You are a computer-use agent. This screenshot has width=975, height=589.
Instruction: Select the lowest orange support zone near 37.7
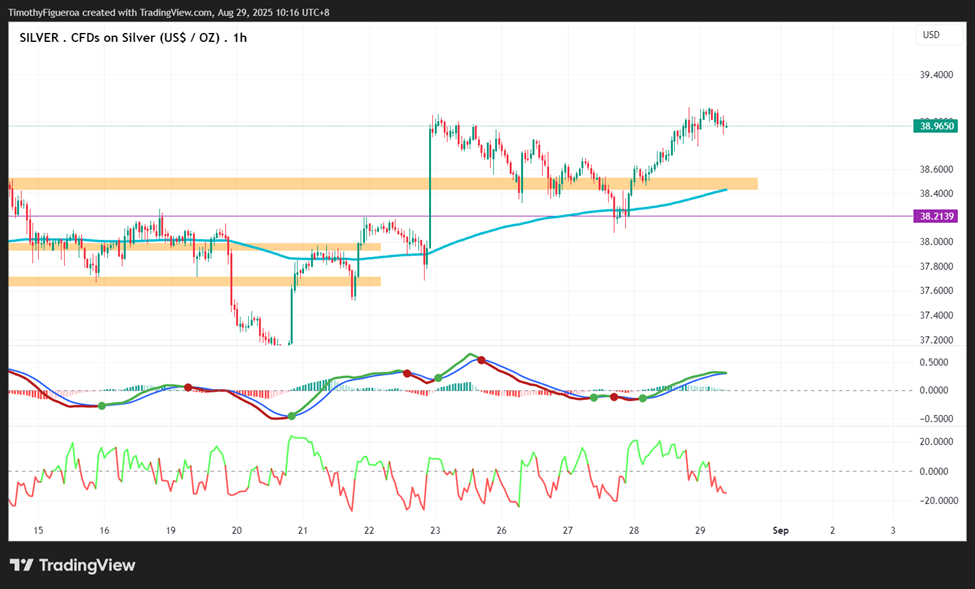tap(195, 281)
